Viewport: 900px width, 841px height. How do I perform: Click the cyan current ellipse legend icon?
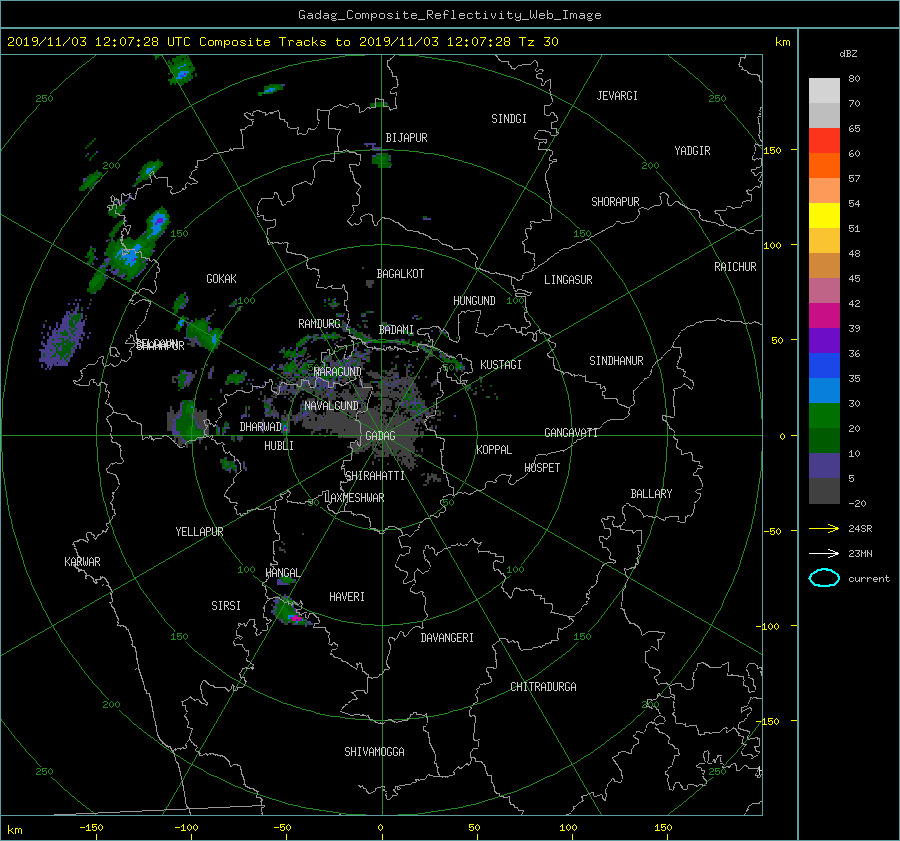(824, 578)
